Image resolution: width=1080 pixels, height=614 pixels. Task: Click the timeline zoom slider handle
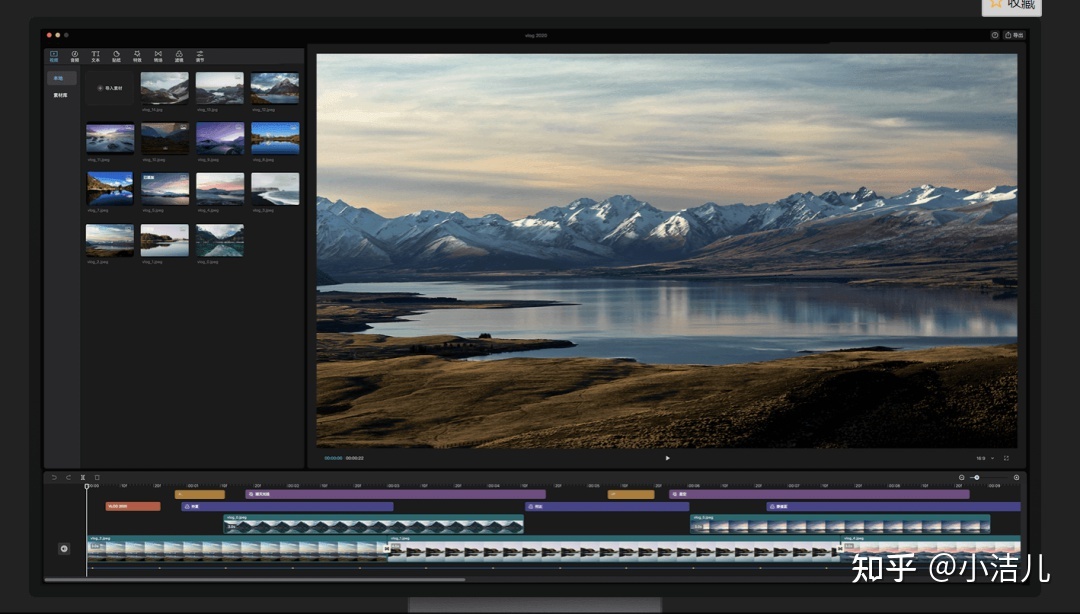(977, 477)
